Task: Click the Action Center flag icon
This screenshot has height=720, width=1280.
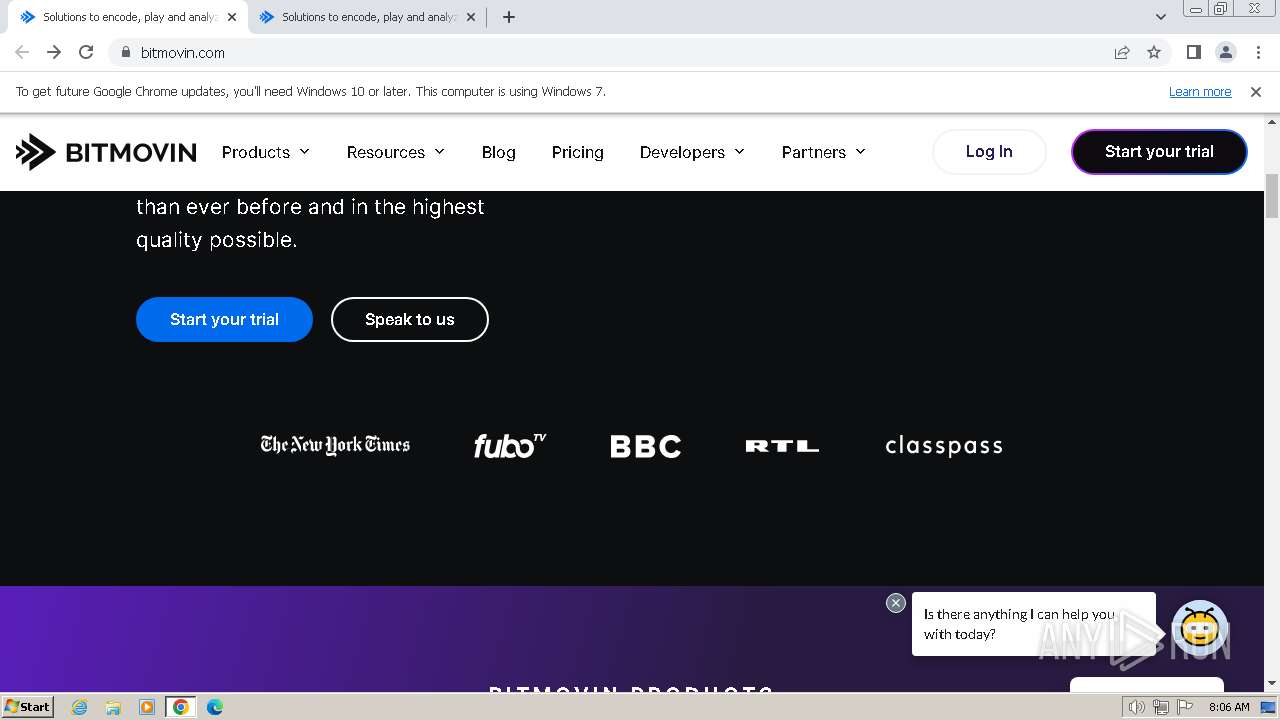Action: click(1183, 707)
